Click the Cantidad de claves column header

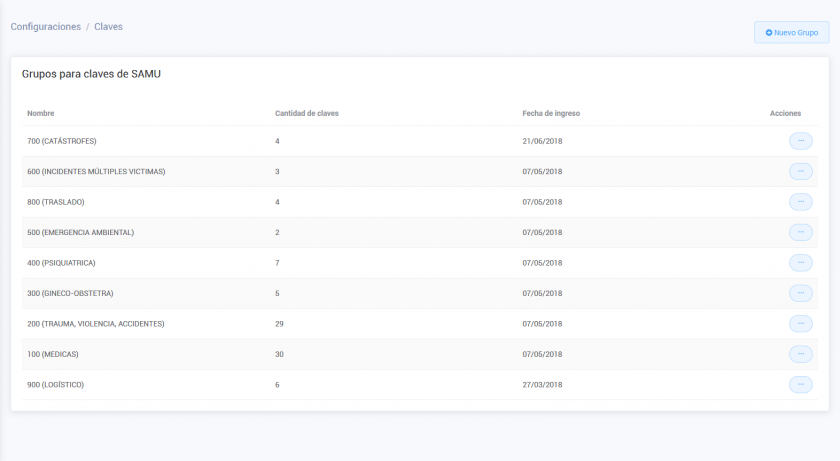[306, 113]
